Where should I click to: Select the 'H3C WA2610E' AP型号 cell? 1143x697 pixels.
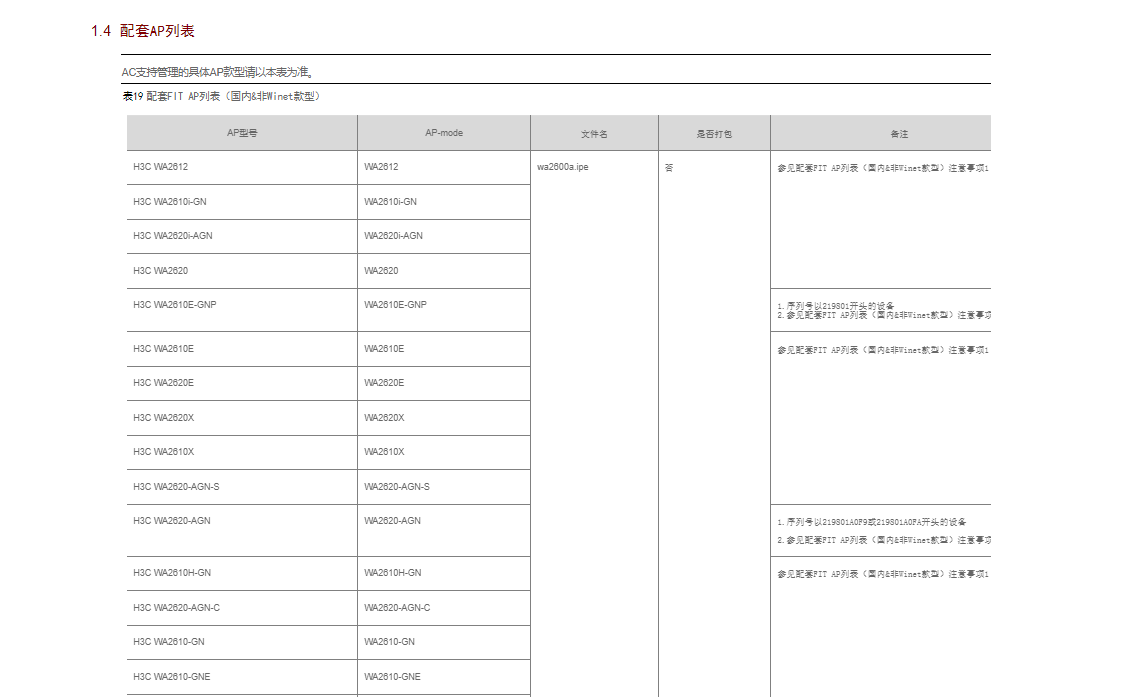242,349
